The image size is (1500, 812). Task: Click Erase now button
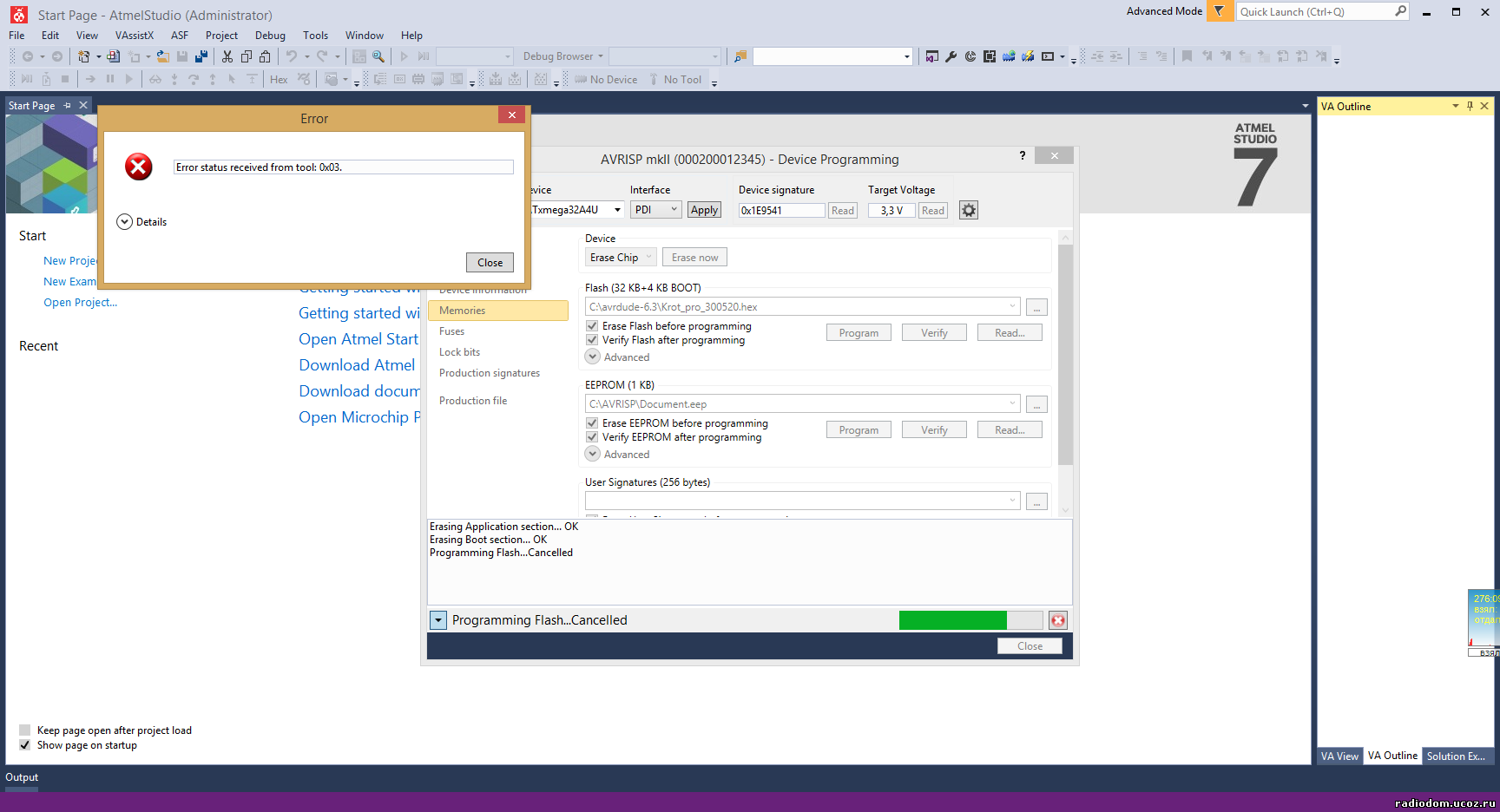pyautogui.click(x=694, y=258)
